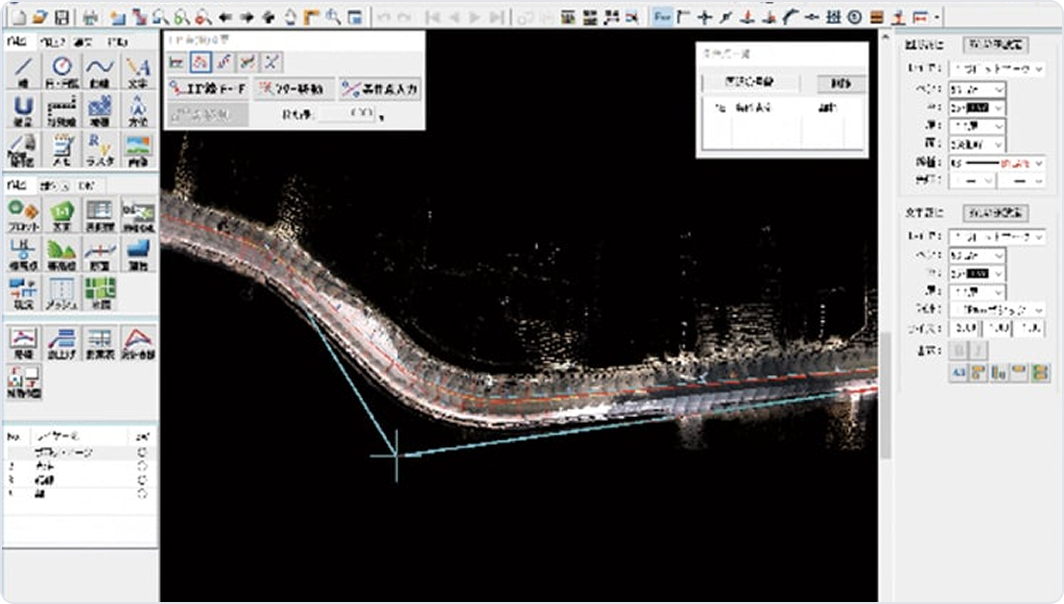Select radio button of last layer row
Screen dimensions: 1064x604
pos(142,494)
